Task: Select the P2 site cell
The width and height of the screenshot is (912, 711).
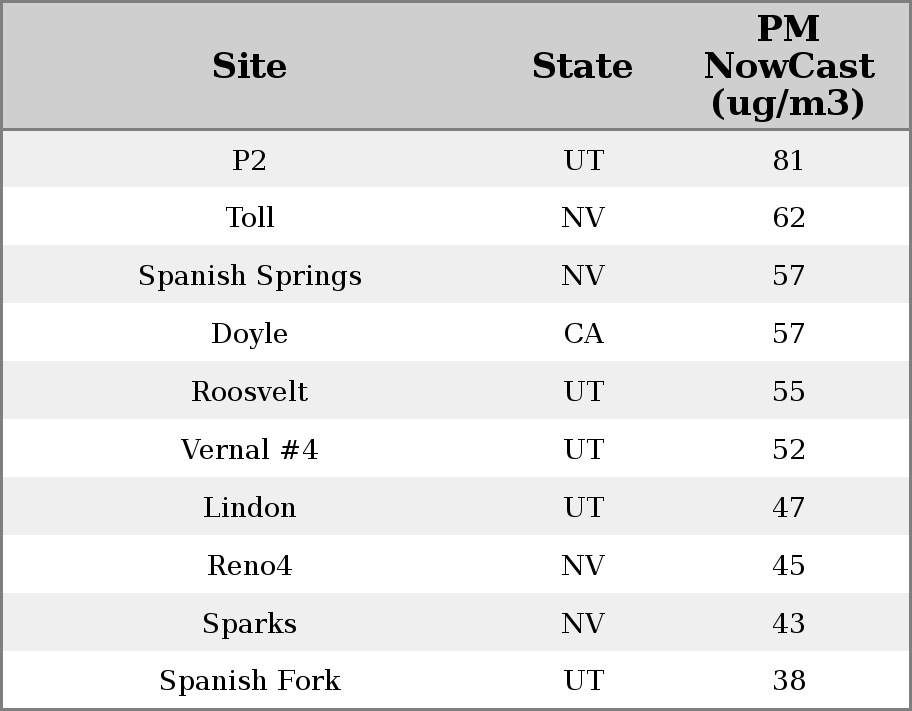Action: 250,161
